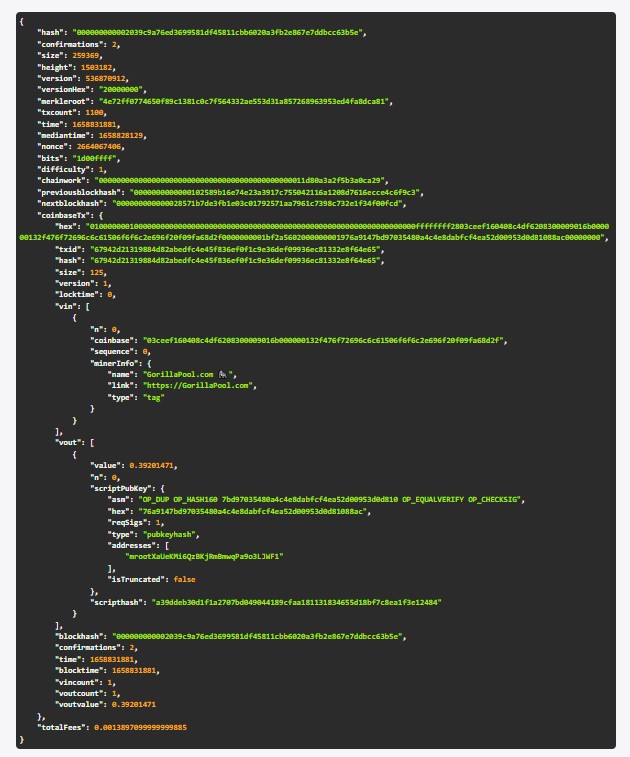Select the "asm" OP_DUP OP_HASH160 script string
The image size is (630, 757).
point(329,499)
